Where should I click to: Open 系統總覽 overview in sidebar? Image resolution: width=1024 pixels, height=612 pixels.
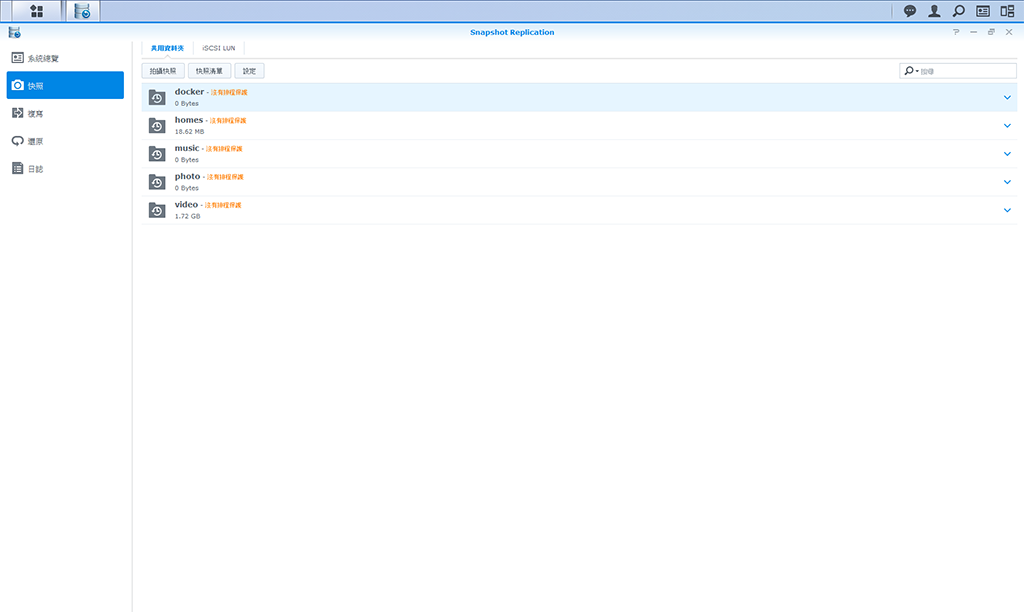65,58
